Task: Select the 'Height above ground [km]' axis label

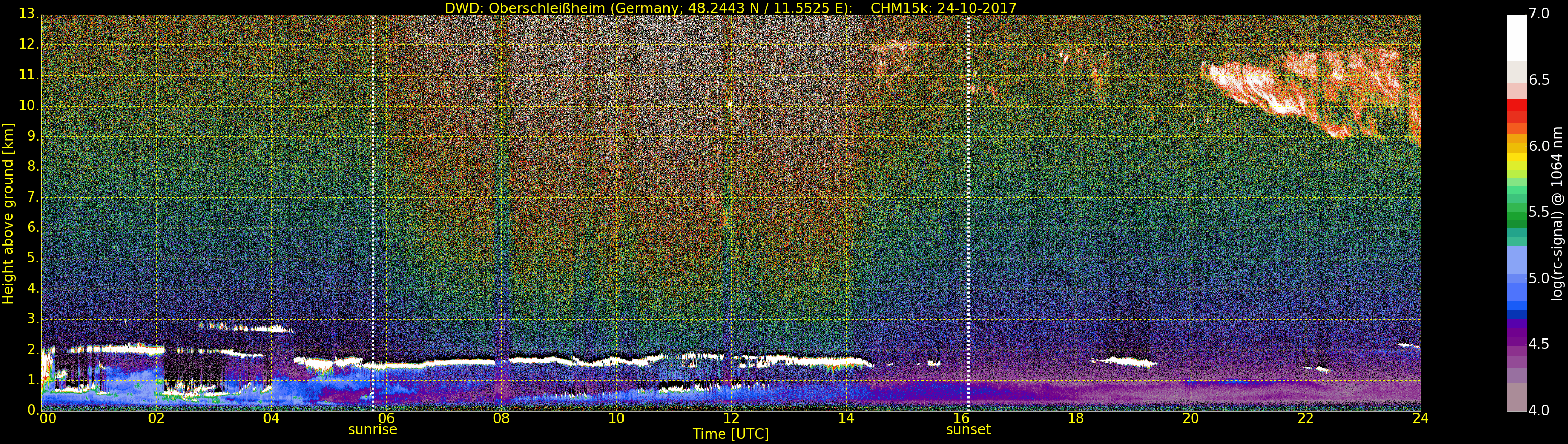Action: (8, 213)
